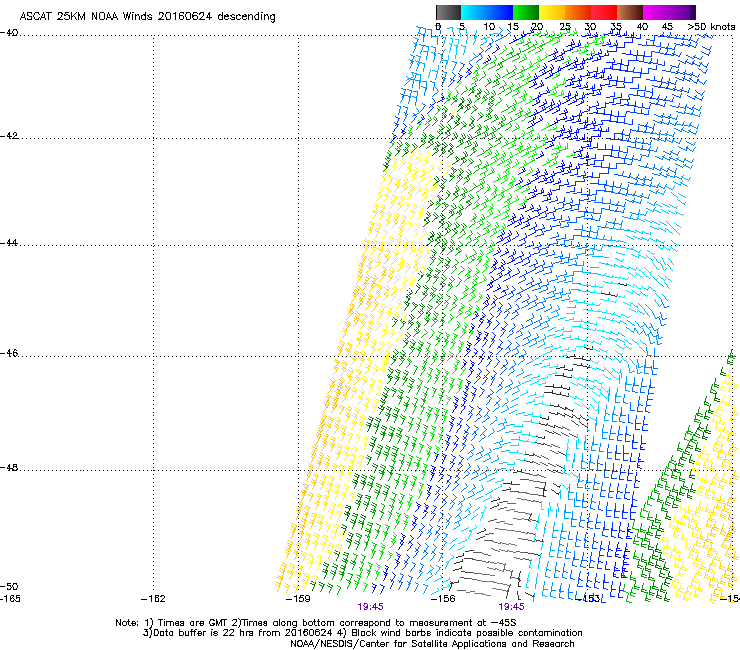Screen dimensions: 740x650
Task: Click the '25' legend scale label
Action: point(565,26)
